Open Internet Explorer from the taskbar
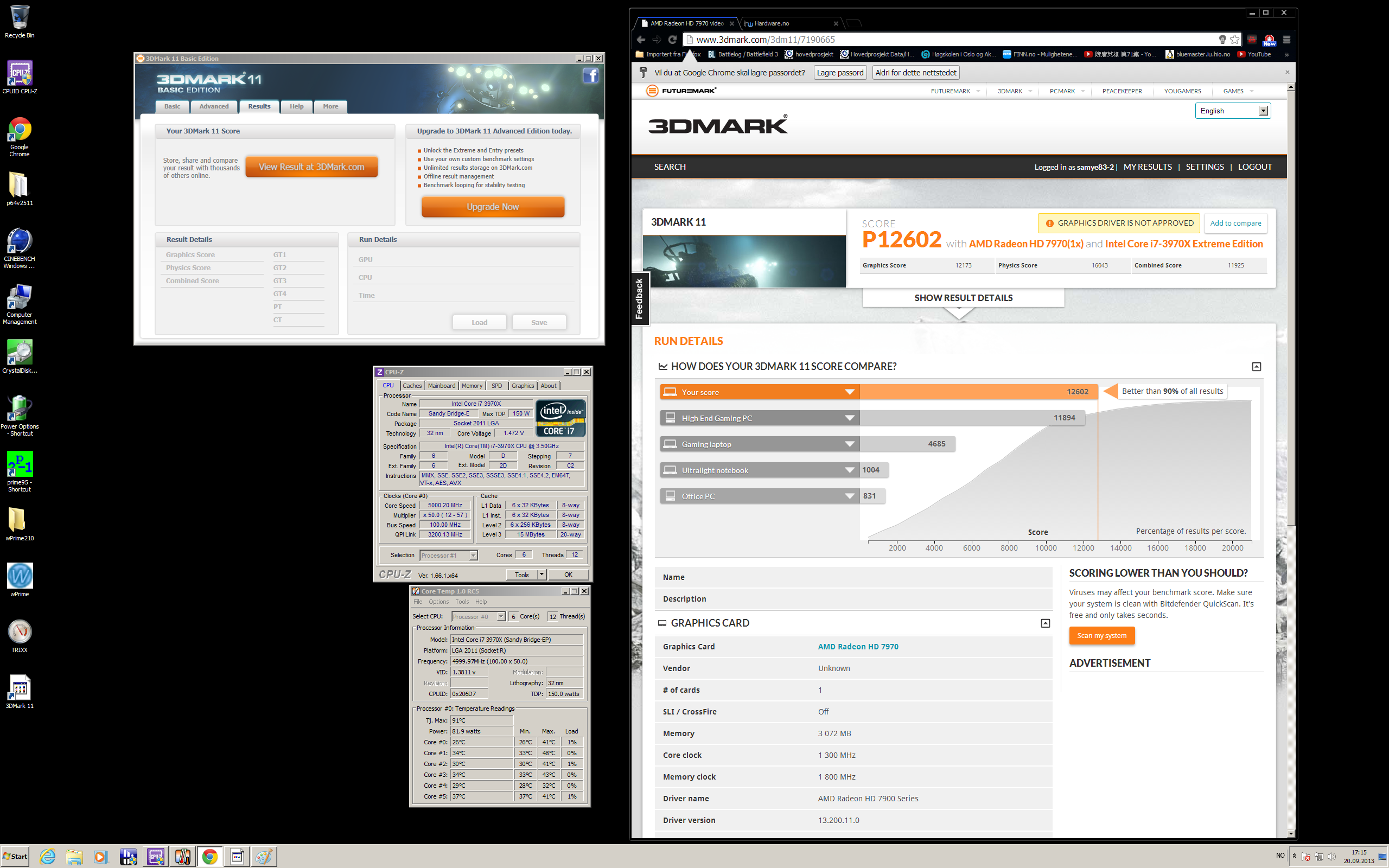This screenshot has height=868, width=1389. pyautogui.click(x=48, y=857)
